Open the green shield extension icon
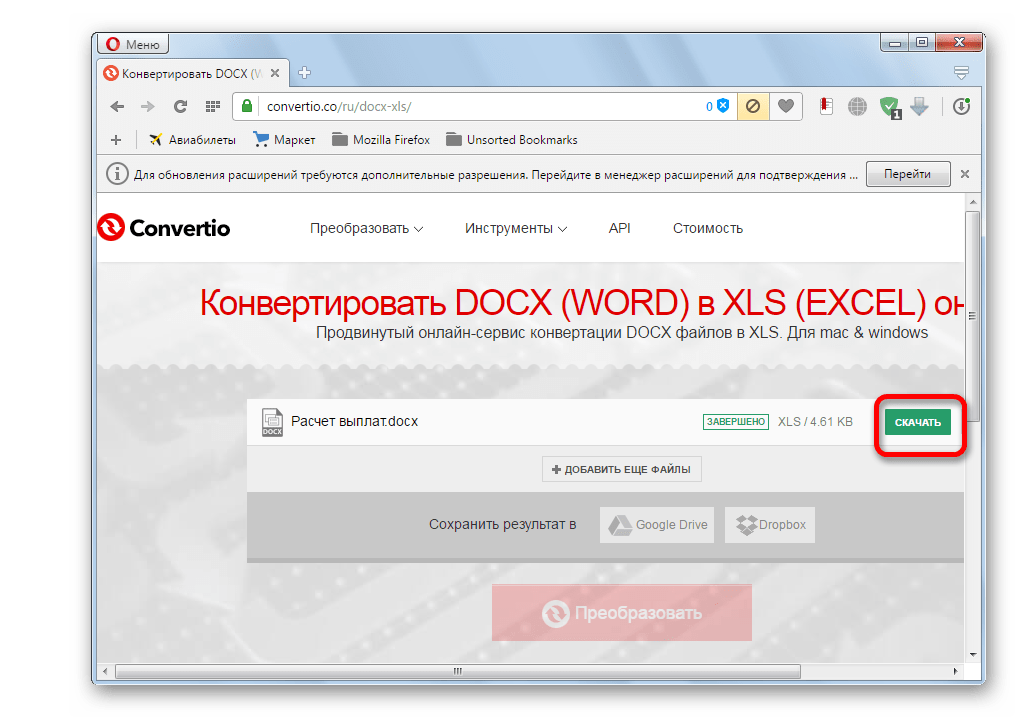The image size is (1019, 718). (x=890, y=107)
